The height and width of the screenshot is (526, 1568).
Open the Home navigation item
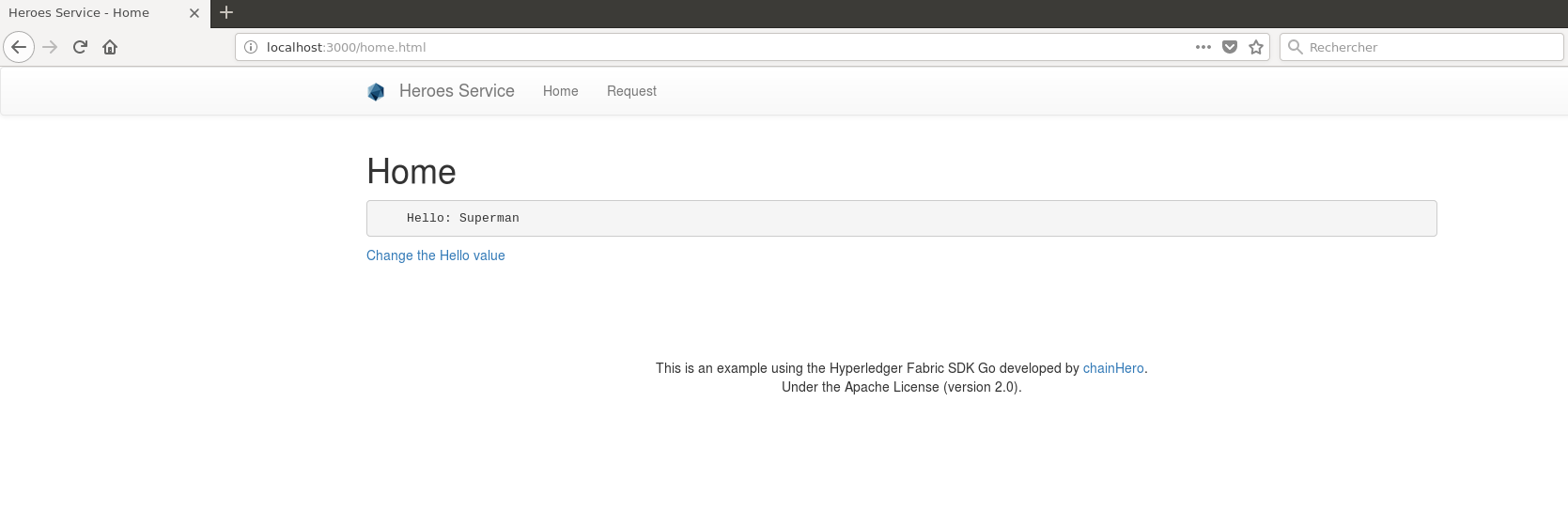pyautogui.click(x=561, y=91)
